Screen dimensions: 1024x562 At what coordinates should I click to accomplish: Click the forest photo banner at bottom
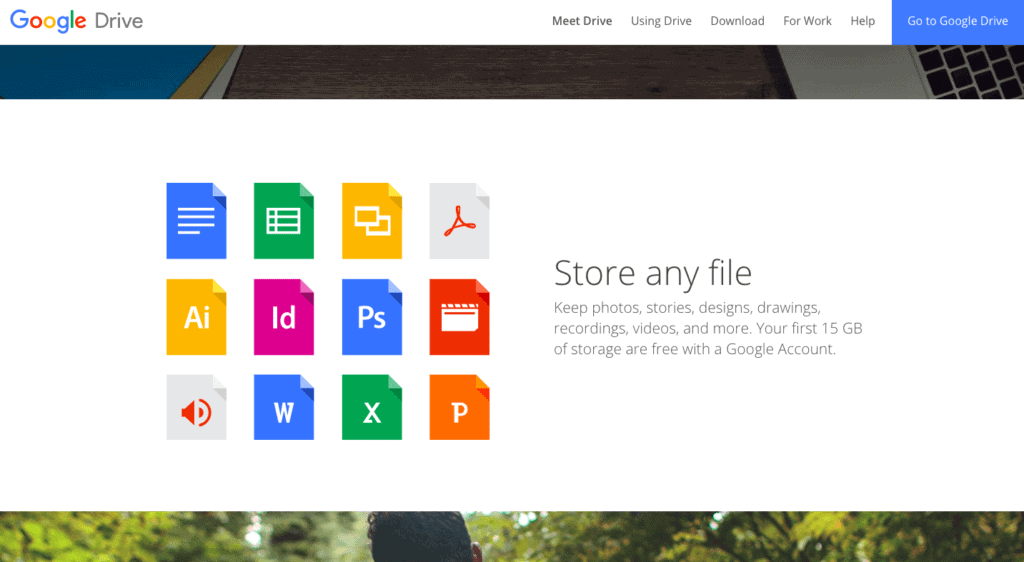tap(512, 537)
